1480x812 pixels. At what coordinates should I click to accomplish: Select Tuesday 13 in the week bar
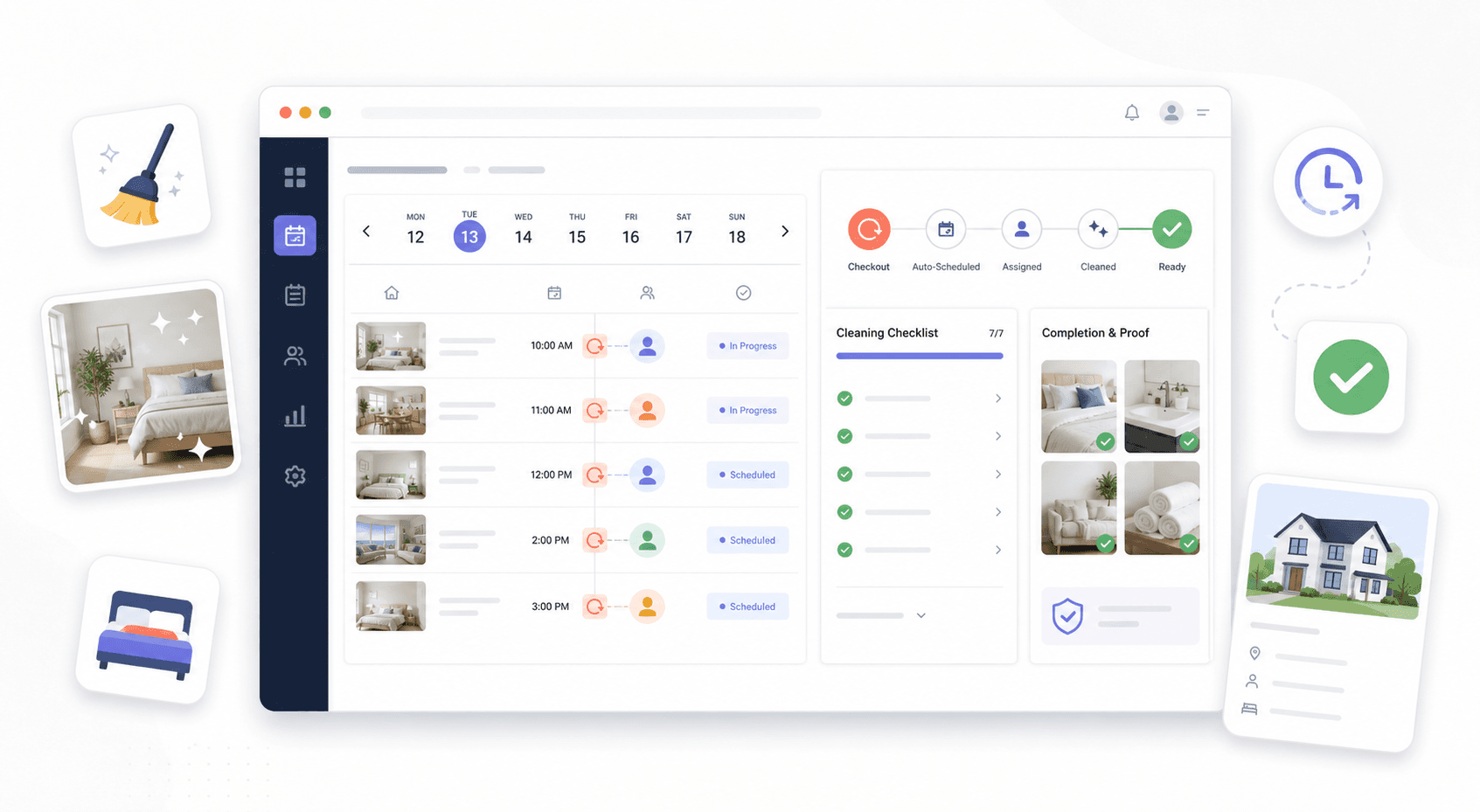(469, 231)
